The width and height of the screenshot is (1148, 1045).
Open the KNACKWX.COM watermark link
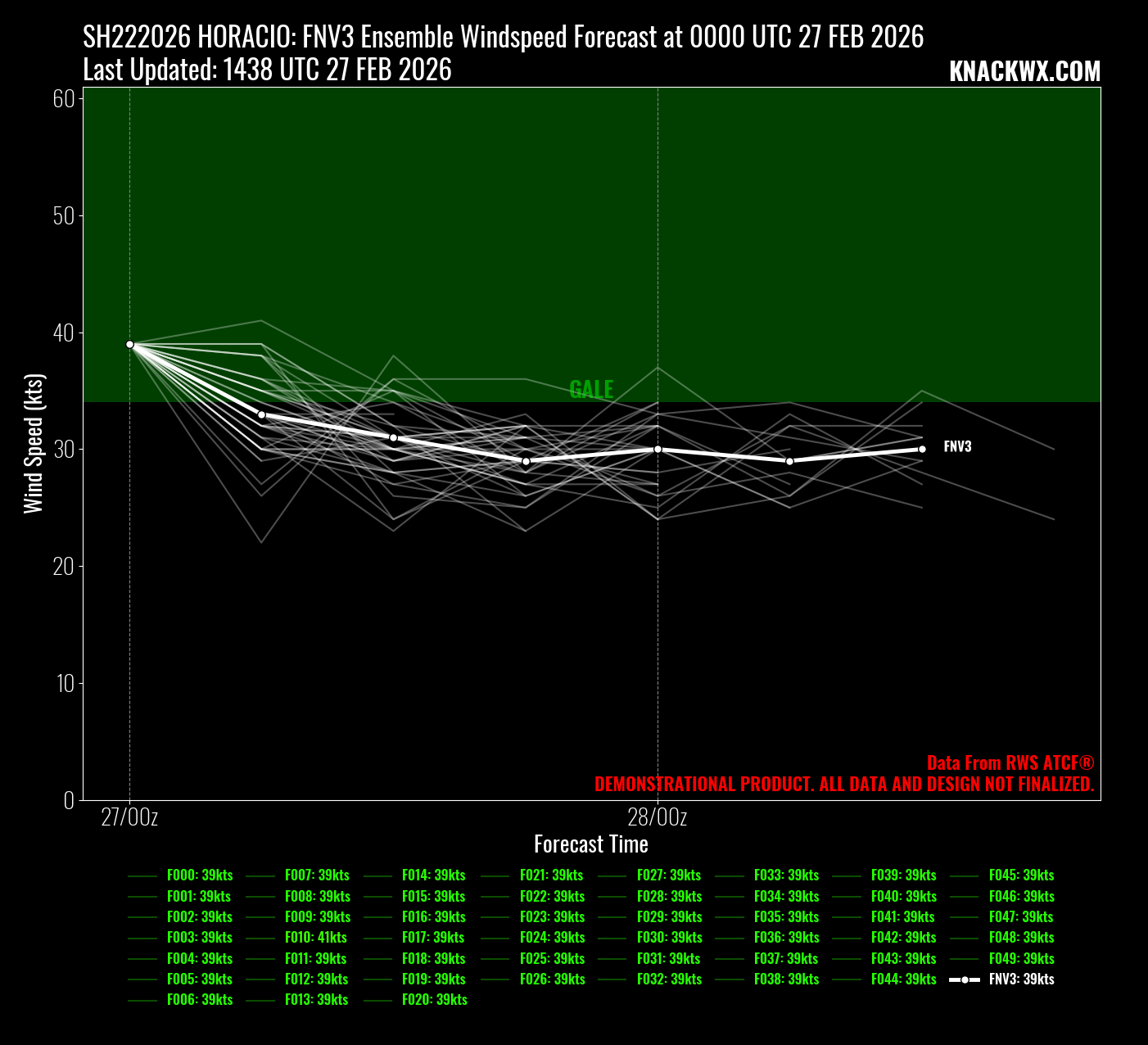click(x=1024, y=72)
